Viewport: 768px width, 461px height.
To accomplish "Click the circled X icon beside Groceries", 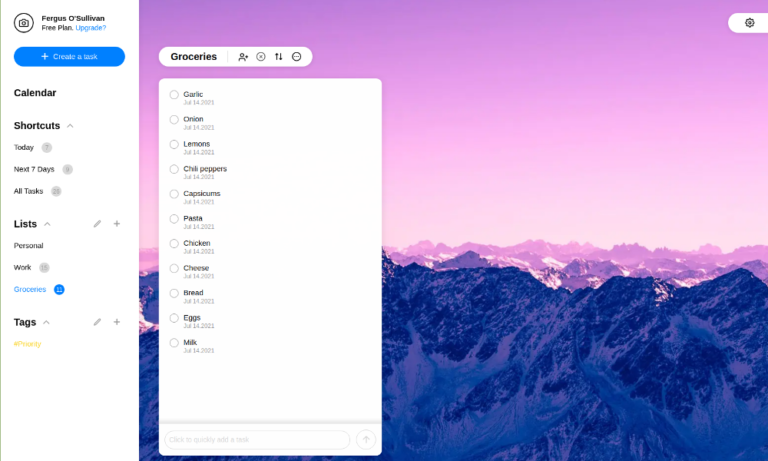I will (261, 57).
